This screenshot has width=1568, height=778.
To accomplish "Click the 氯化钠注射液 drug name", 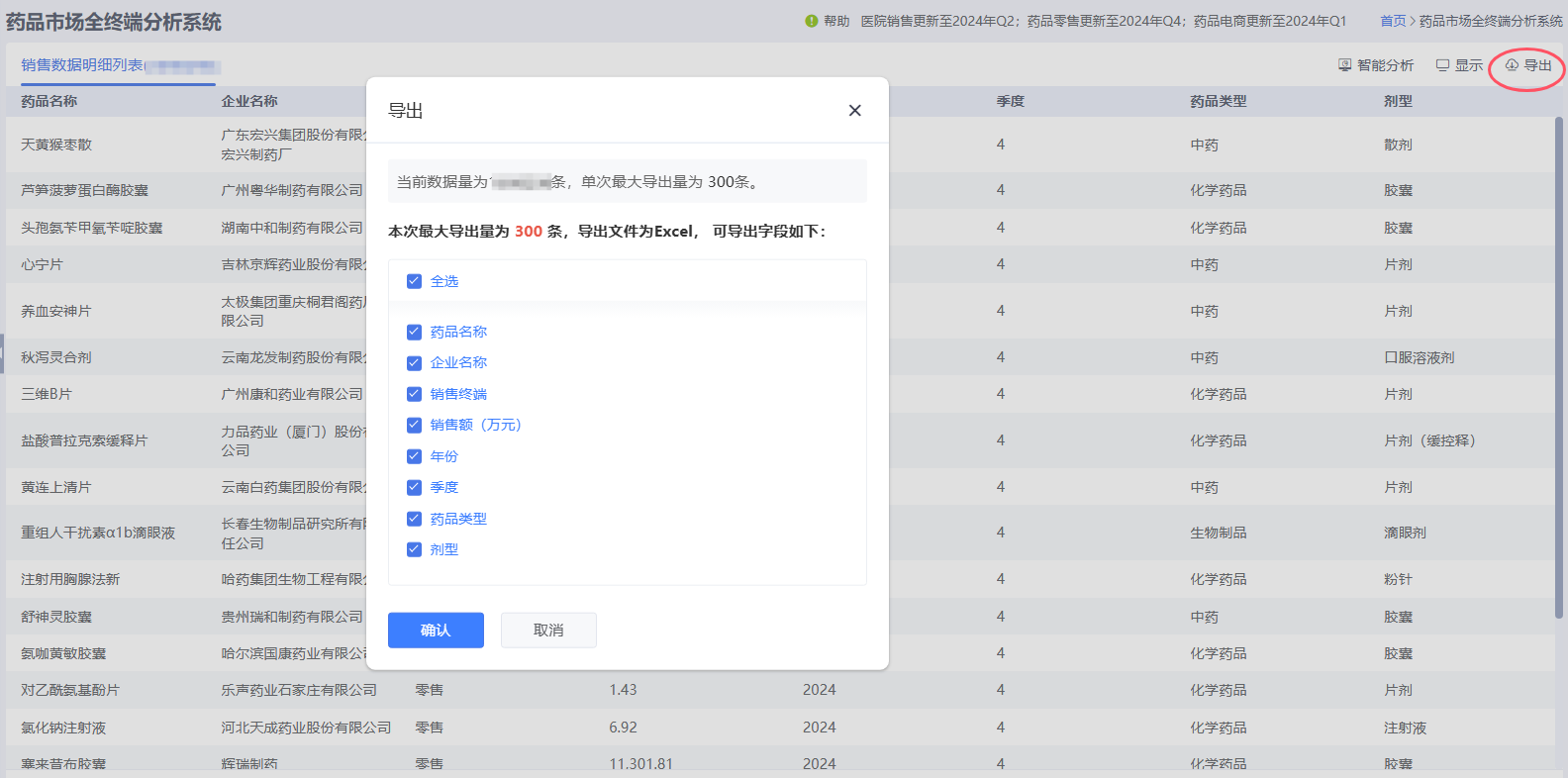I will (63, 728).
